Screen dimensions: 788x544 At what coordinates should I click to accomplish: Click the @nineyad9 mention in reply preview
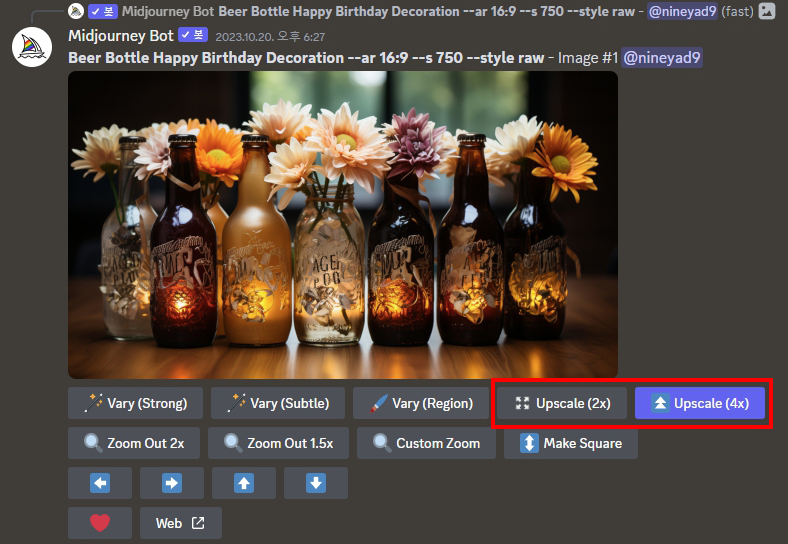click(682, 11)
